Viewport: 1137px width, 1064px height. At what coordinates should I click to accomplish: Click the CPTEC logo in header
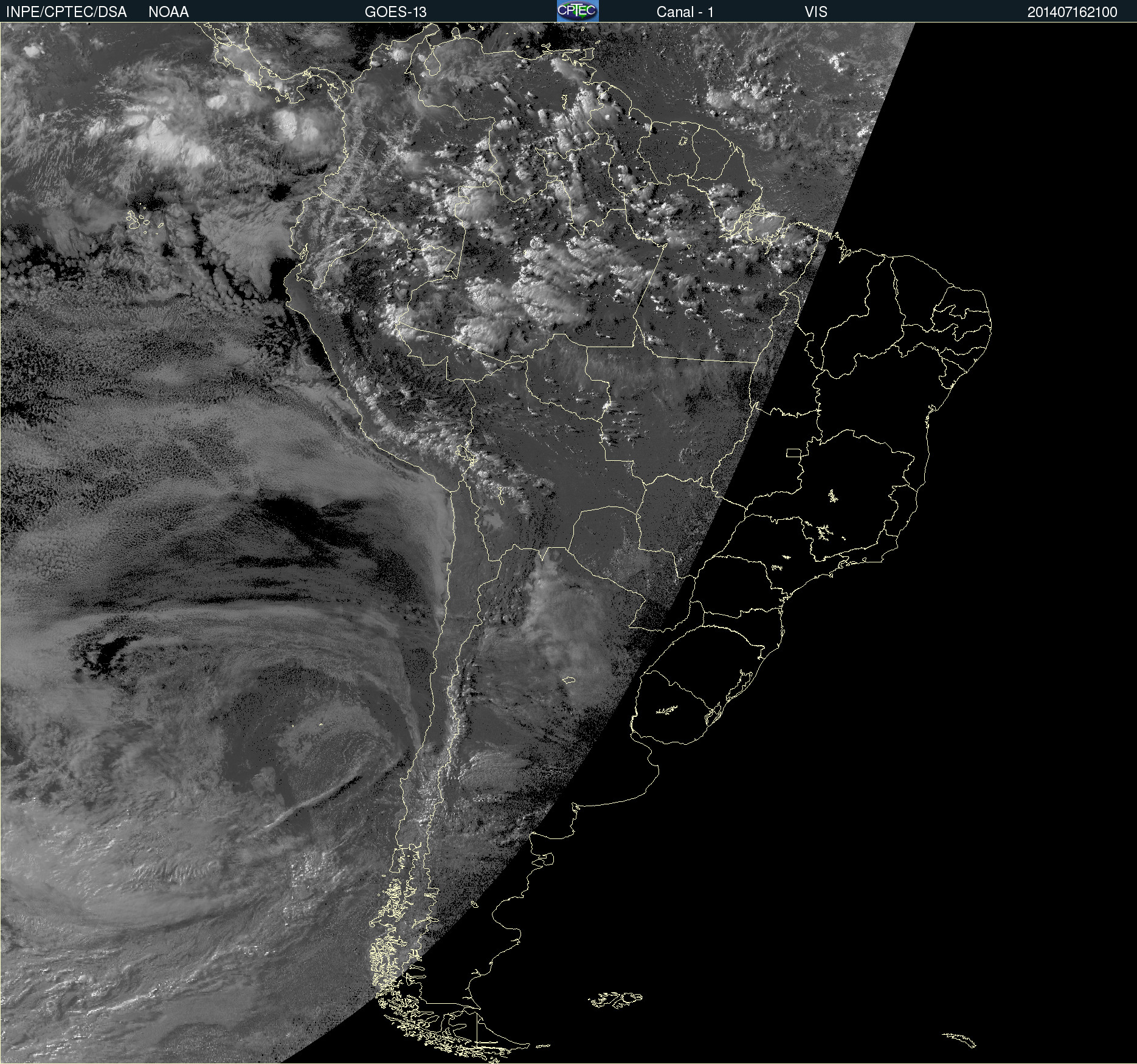click(578, 11)
